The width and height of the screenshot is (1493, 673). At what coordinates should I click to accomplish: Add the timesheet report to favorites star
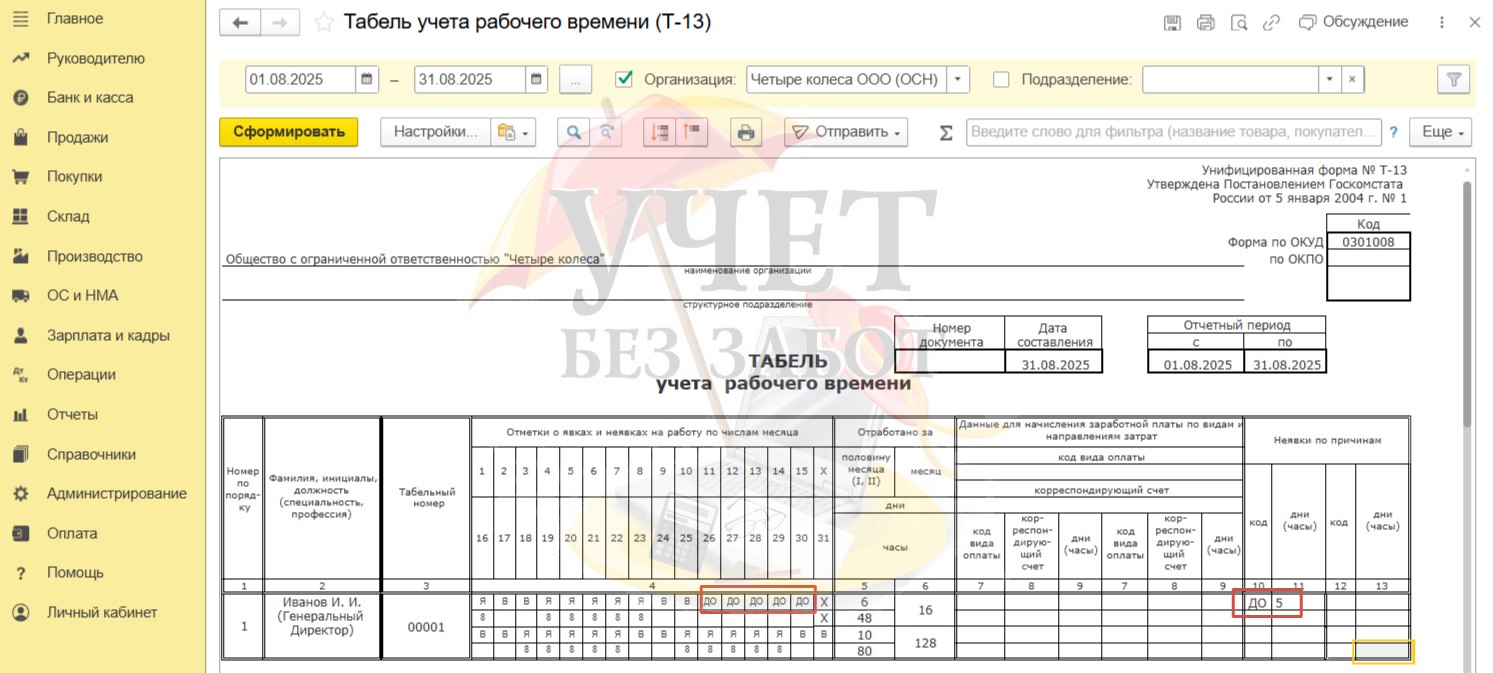point(324,23)
